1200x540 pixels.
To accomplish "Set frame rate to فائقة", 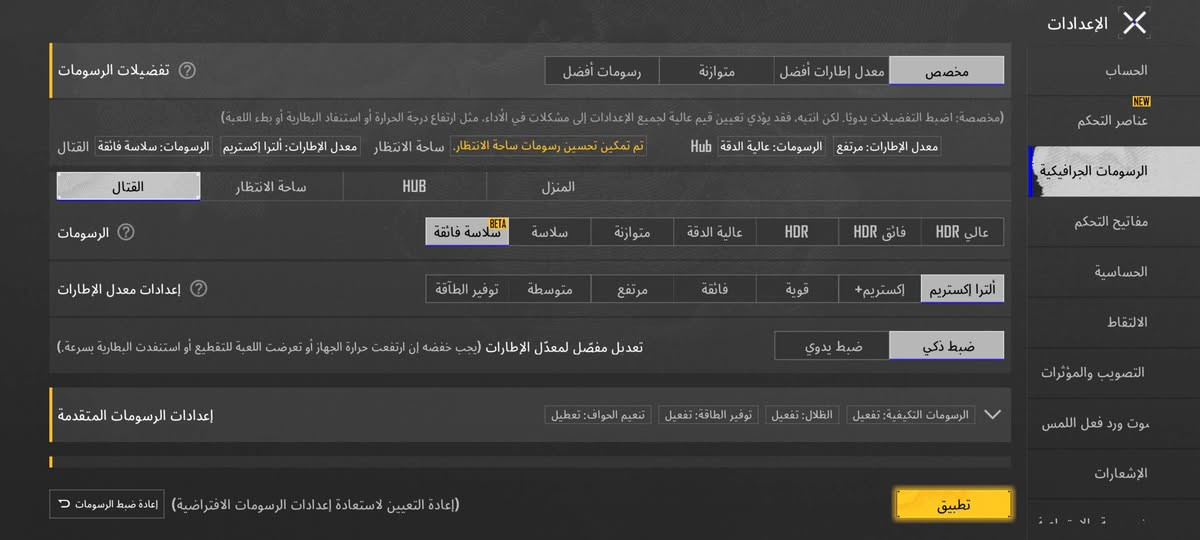I will (714, 289).
